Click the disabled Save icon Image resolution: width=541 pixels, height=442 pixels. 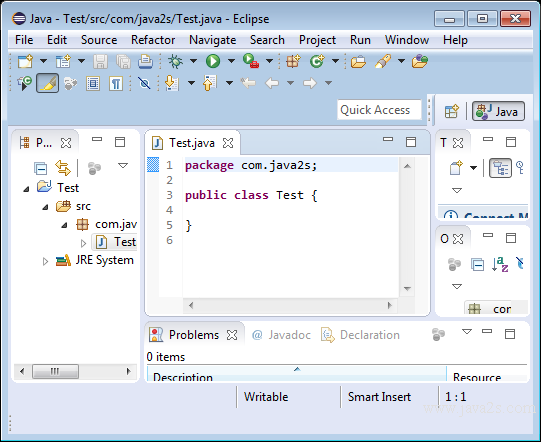pyautogui.click(x=100, y=62)
